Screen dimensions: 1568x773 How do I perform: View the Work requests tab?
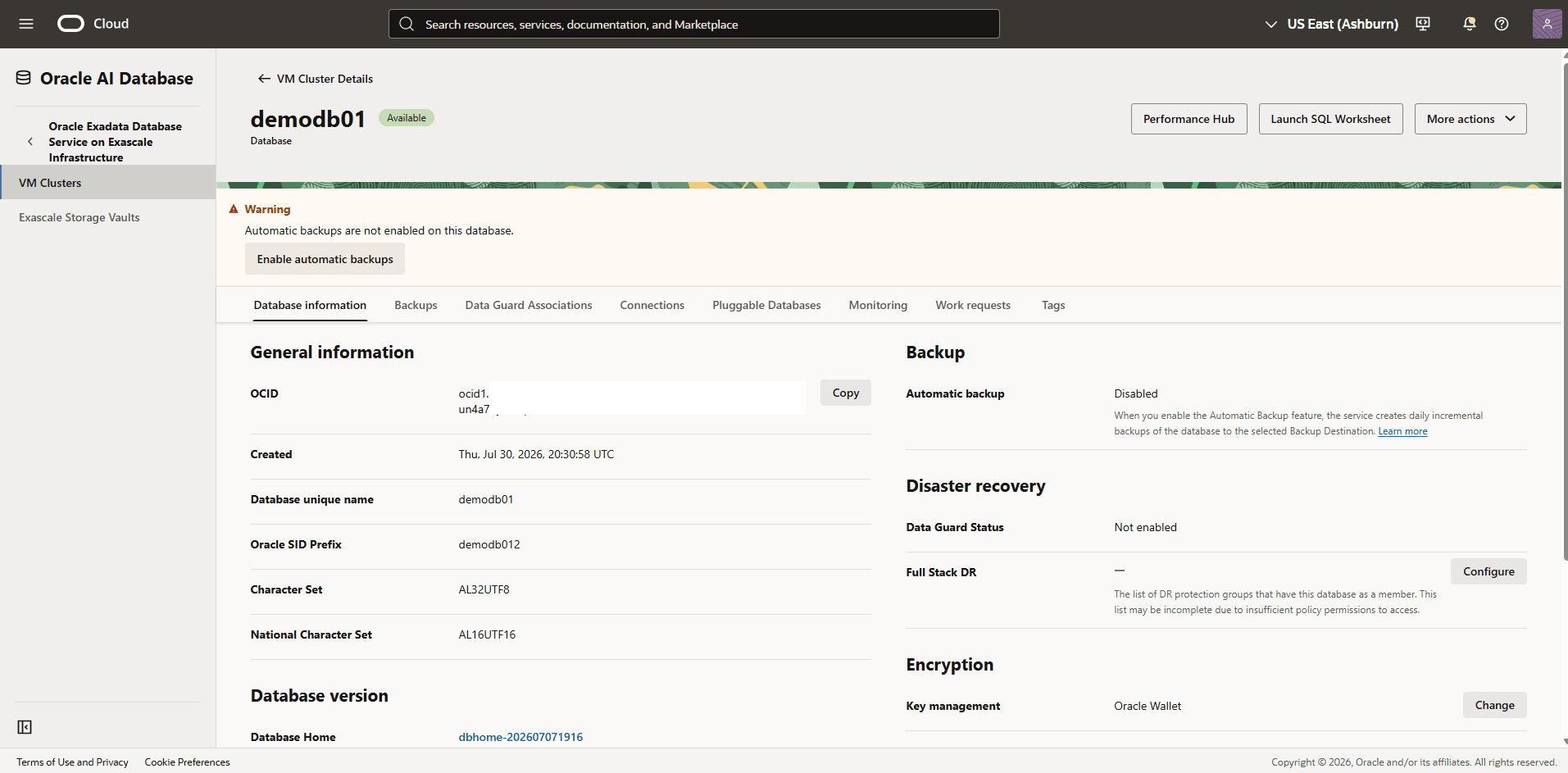pyautogui.click(x=973, y=305)
